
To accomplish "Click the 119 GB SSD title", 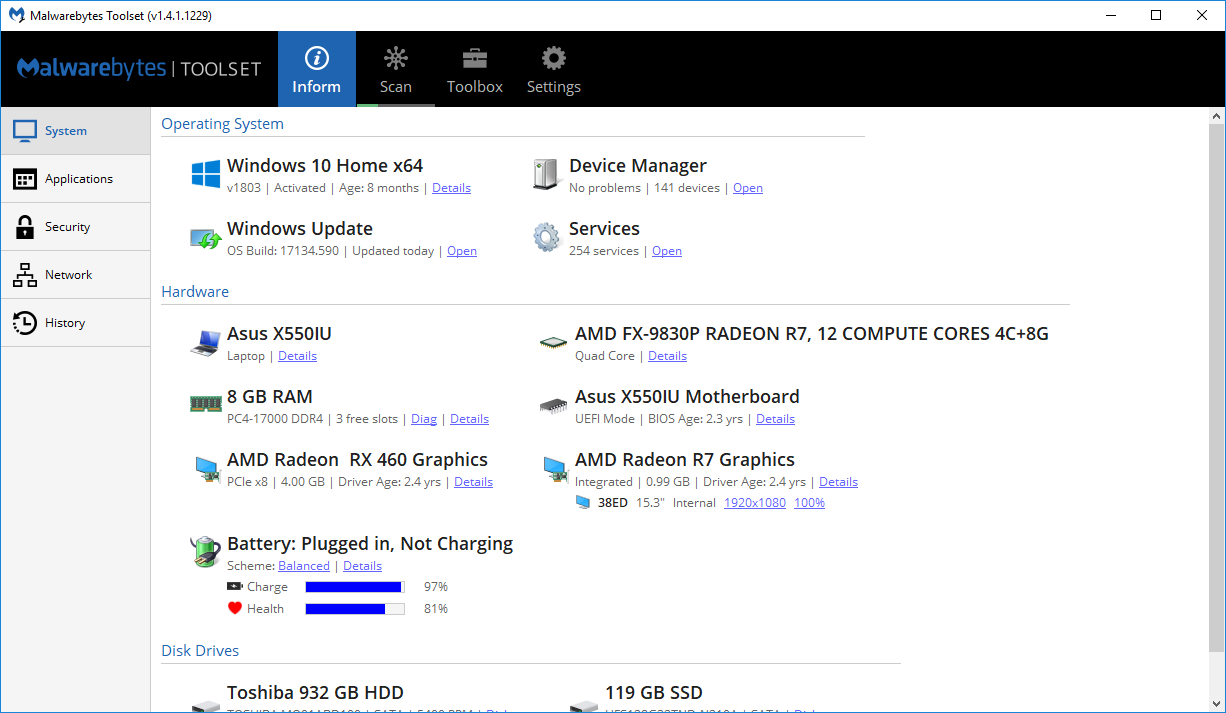I will click(654, 693).
